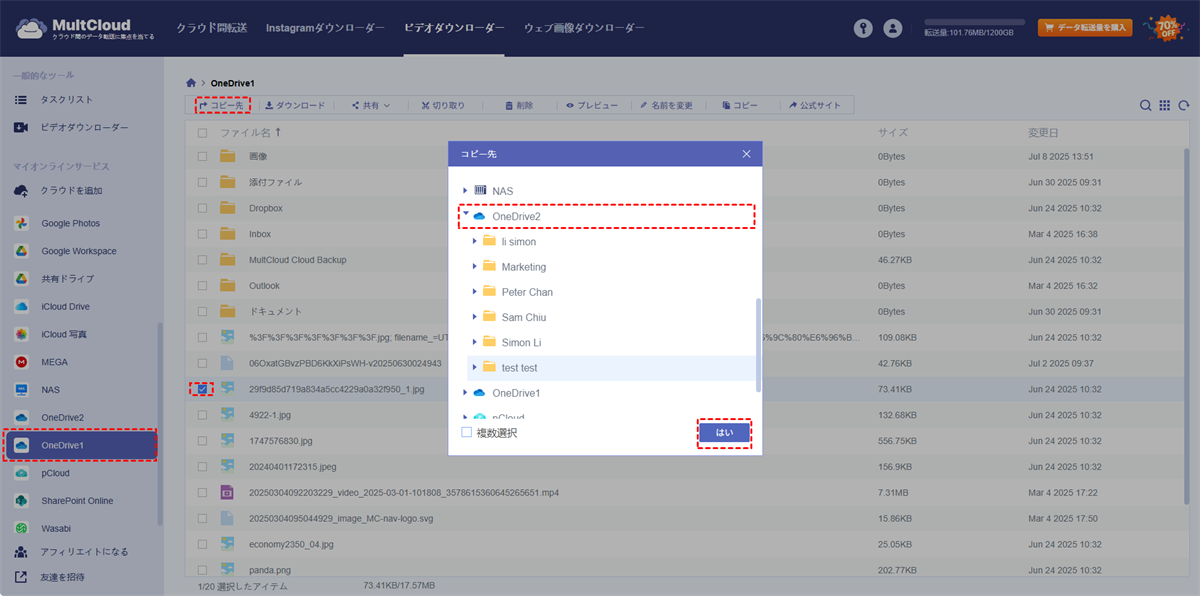1200x596 pixels.
Task: Click the search icon above file list
Action: coord(1146,105)
